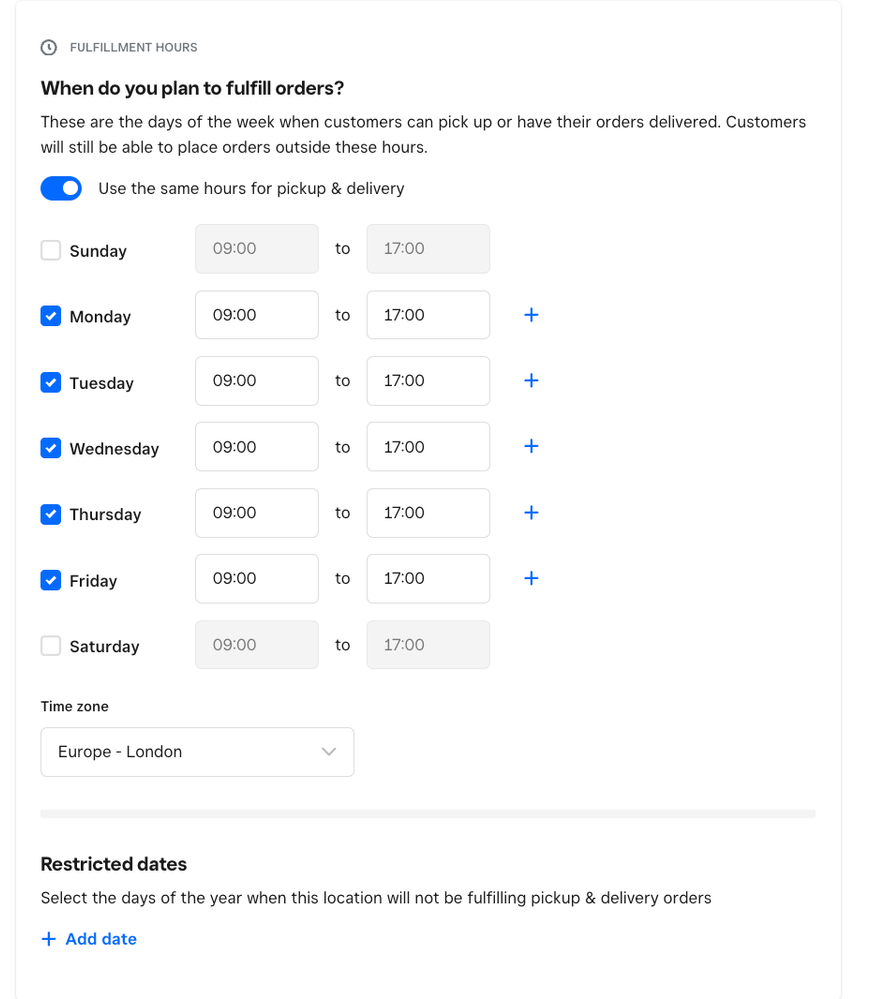871x999 pixels.
Task: Edit Tuesday end time field
Action: (428, 380)
